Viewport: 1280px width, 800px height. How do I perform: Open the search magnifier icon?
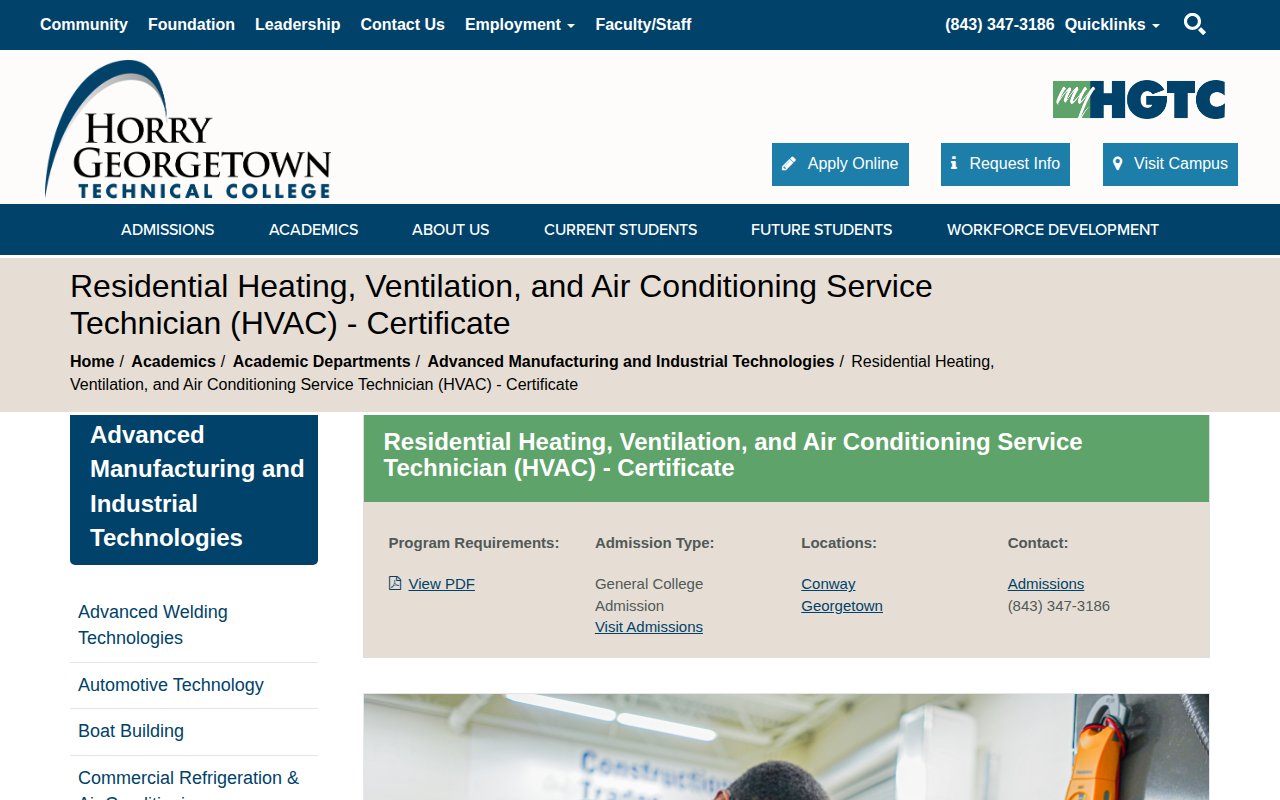pos(1194,24)
